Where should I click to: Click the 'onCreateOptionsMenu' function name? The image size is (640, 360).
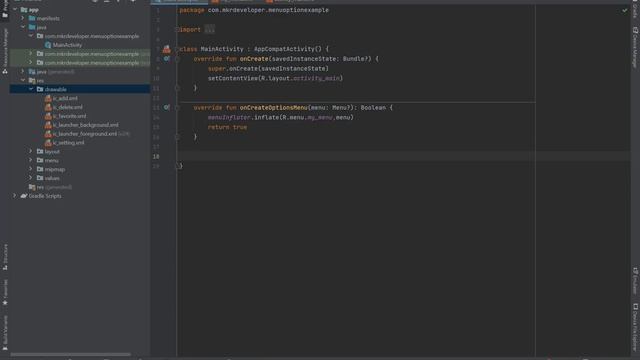click(273, 108)
